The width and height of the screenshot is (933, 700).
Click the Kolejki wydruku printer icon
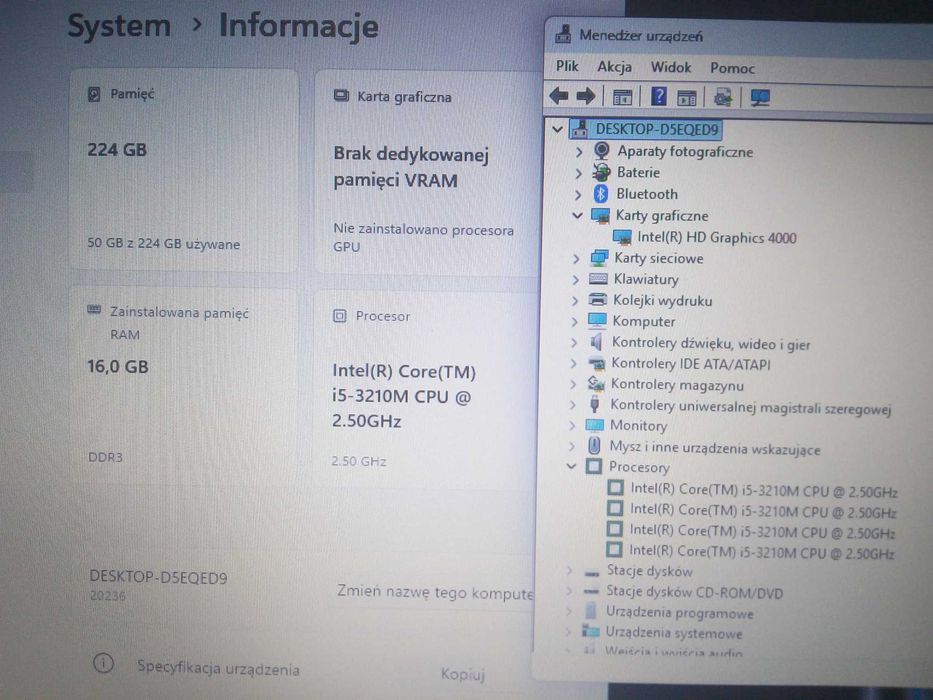[597, 299]
